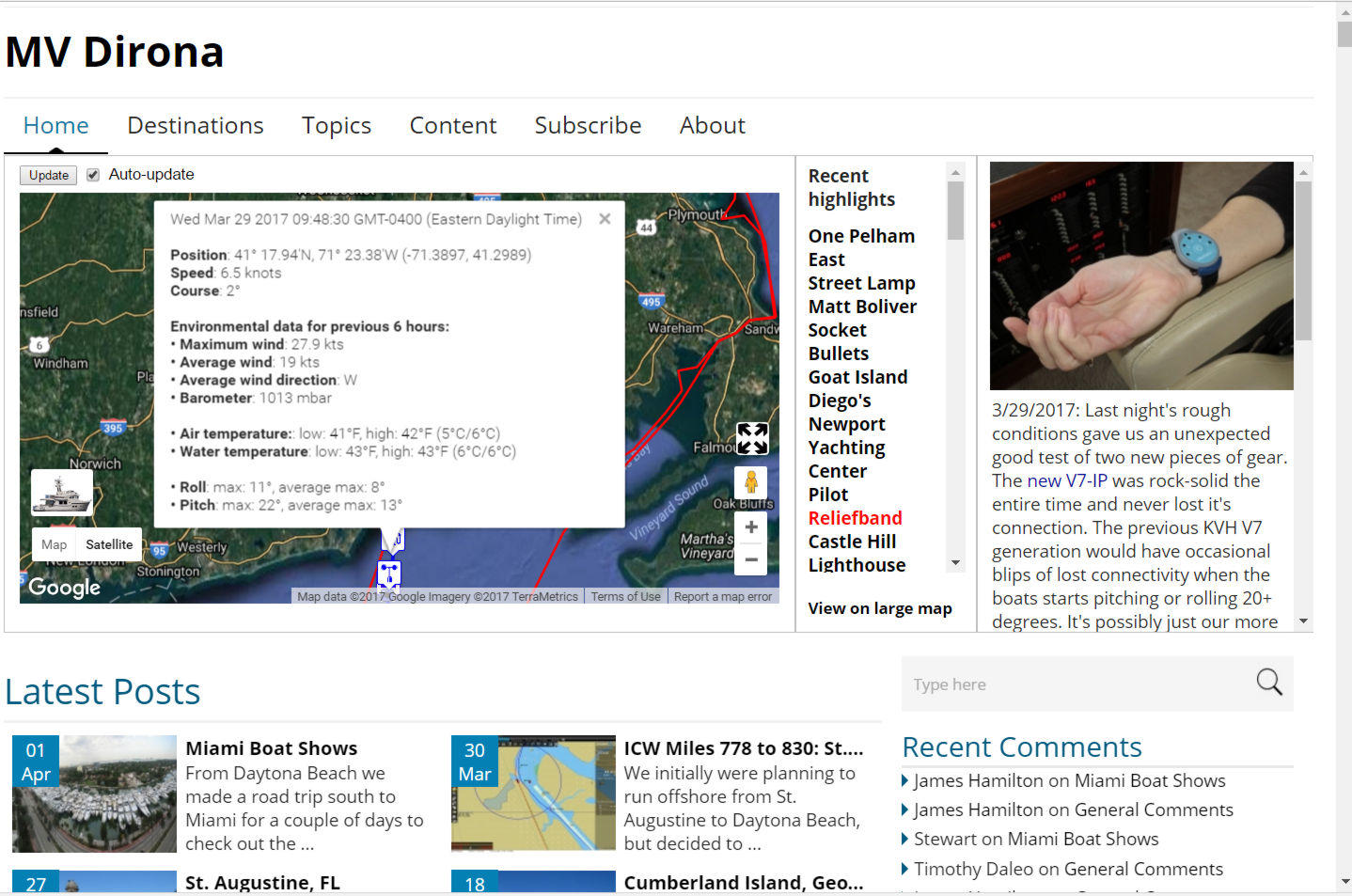Select Newport Yachting Center highlight
The image size is (1352, 896).
(847, 448)
